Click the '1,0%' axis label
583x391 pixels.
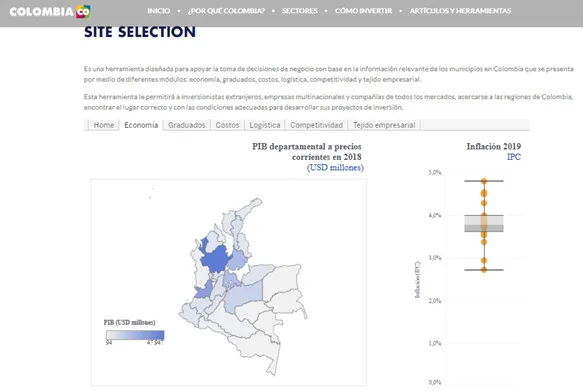[x=435, y=343]
